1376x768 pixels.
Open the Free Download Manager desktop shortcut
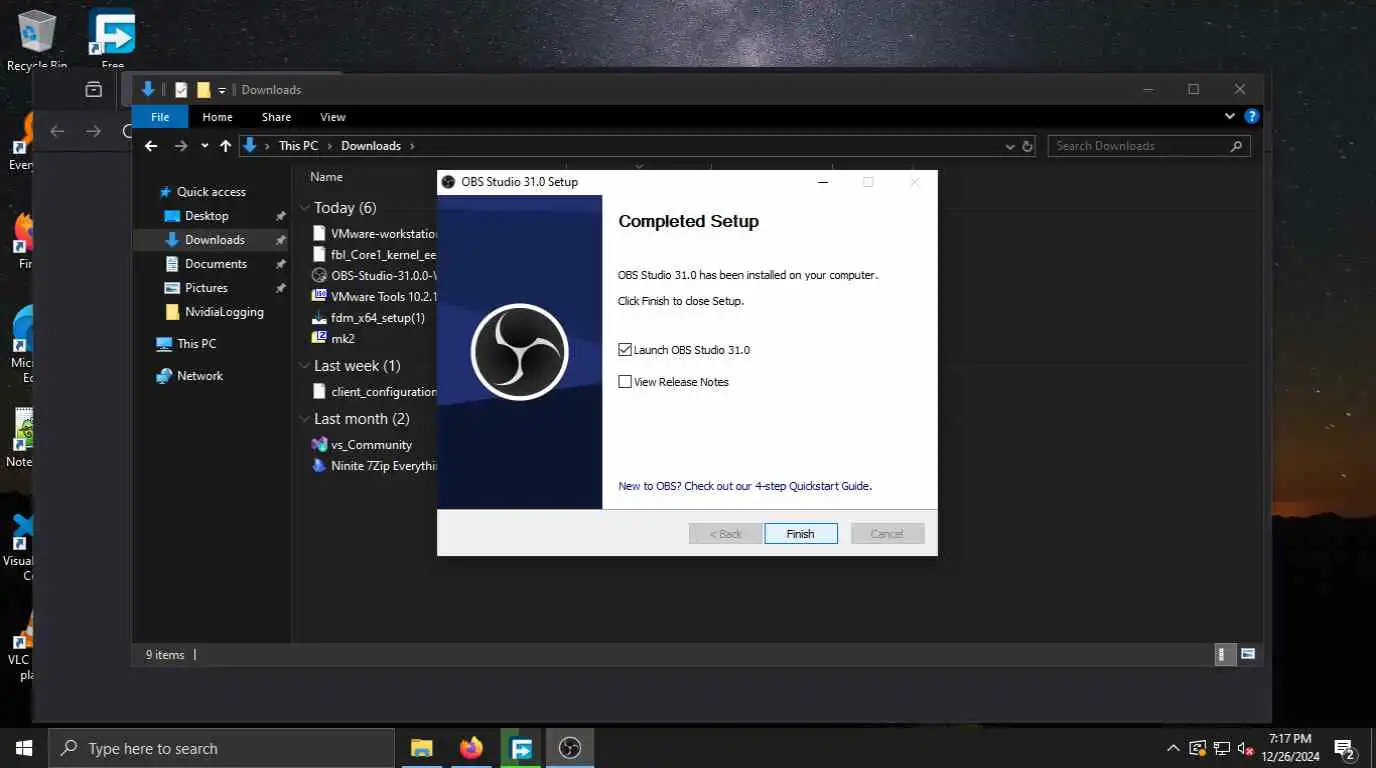tap(112, 40)
